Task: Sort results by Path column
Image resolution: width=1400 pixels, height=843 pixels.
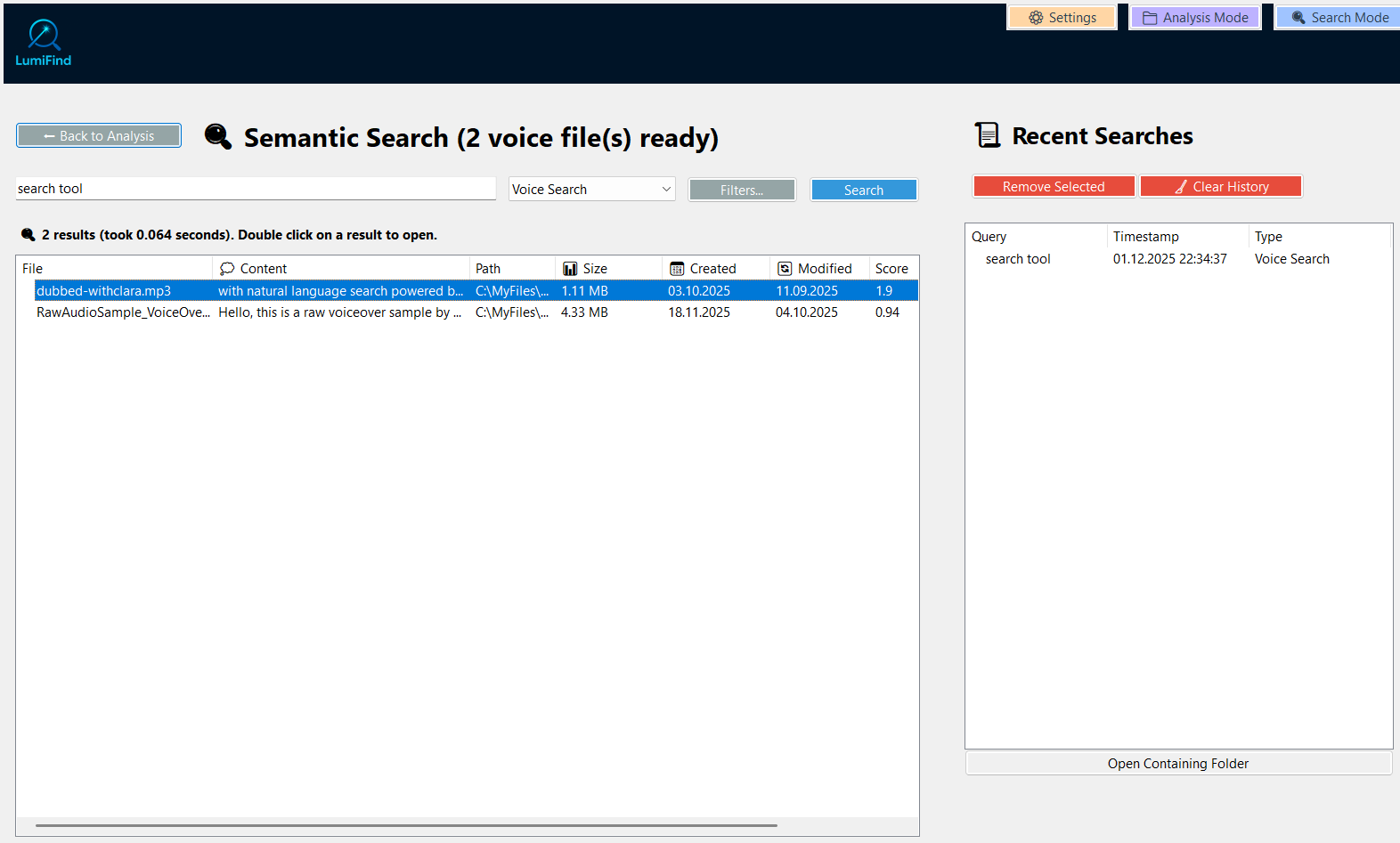Action: tap(512, 269)
